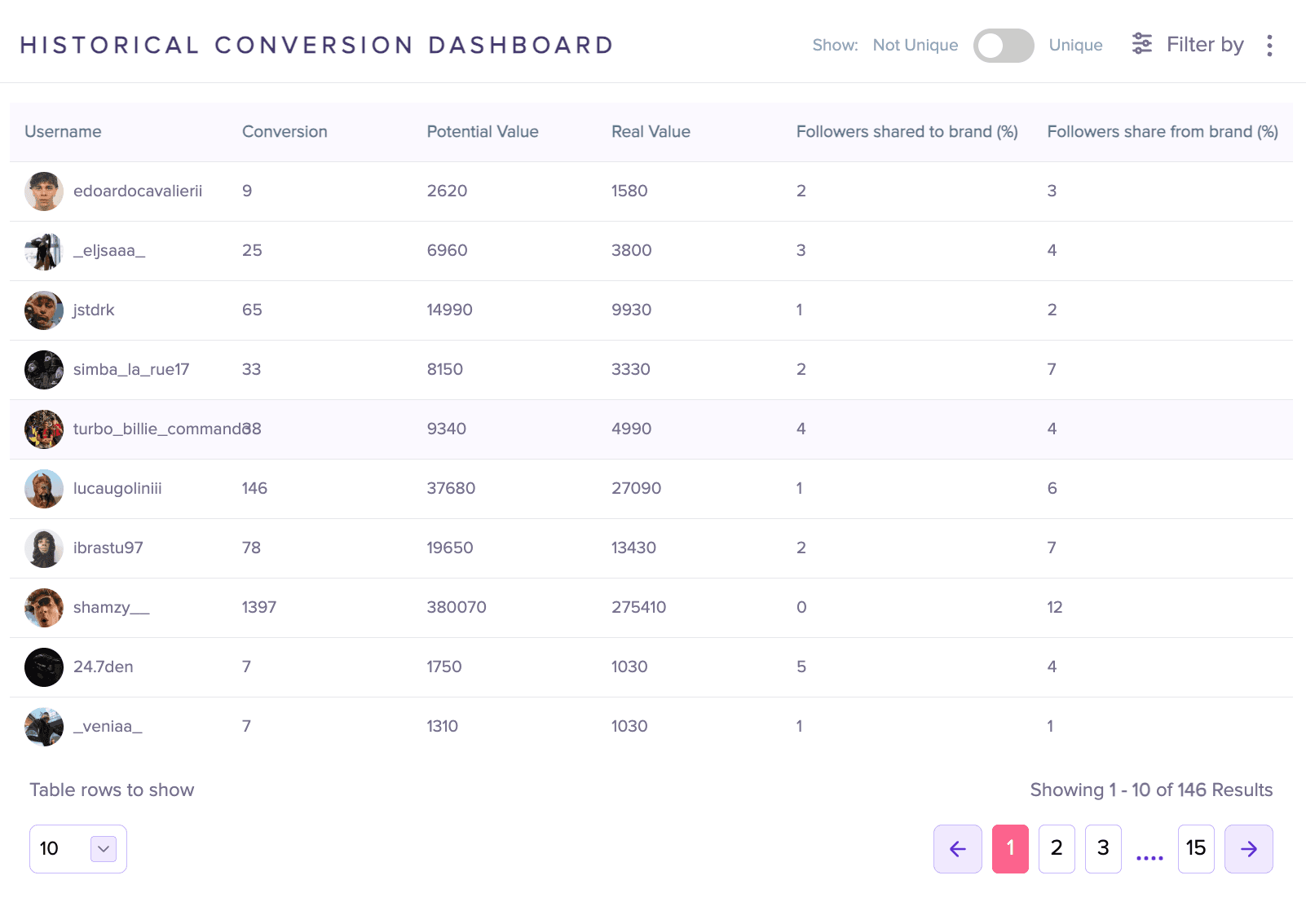
Task: Open the rows-to-show box showing 10
Action: tap(78, 849)
